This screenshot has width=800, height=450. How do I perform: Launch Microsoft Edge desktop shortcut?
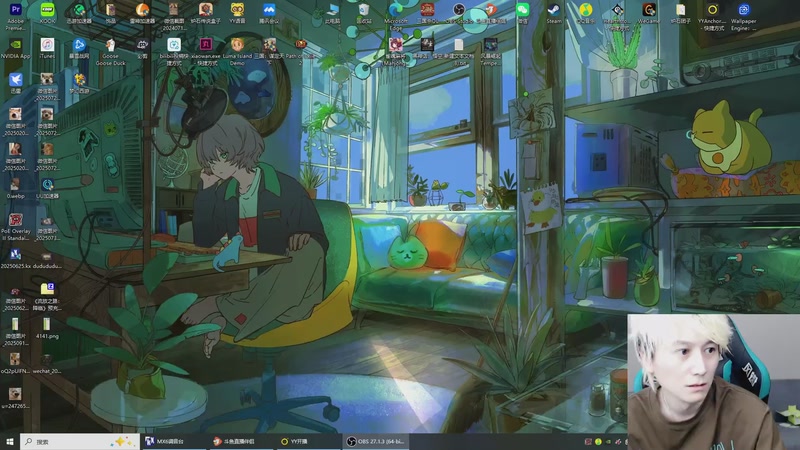[x=396, y=16]
